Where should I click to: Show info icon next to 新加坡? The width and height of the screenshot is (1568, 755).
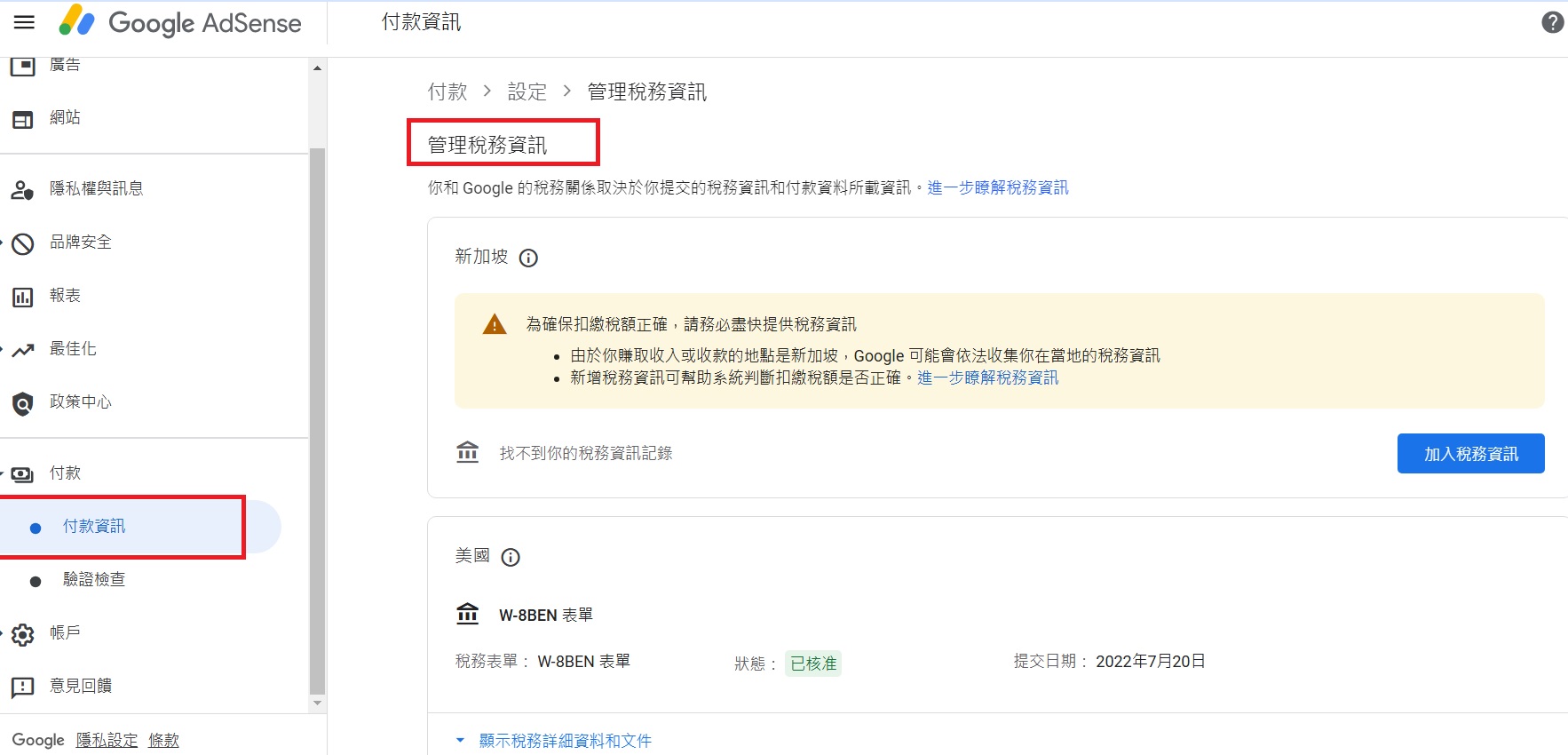(528, 258)
